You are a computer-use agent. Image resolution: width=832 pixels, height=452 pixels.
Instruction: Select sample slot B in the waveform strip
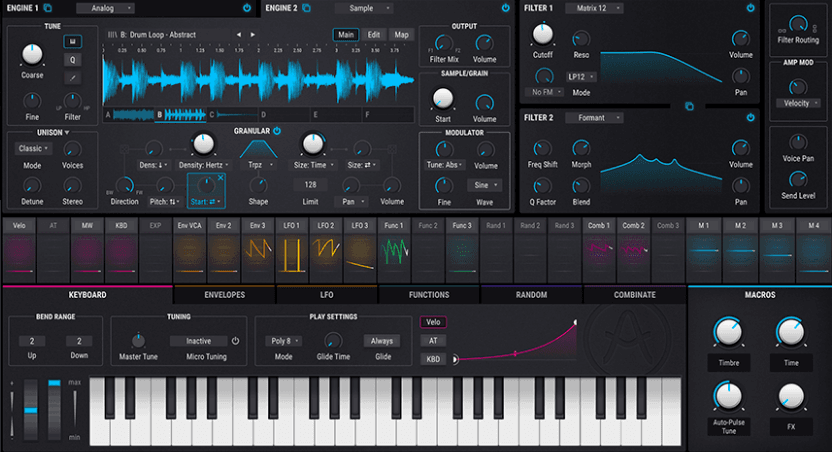pos(159,115)
